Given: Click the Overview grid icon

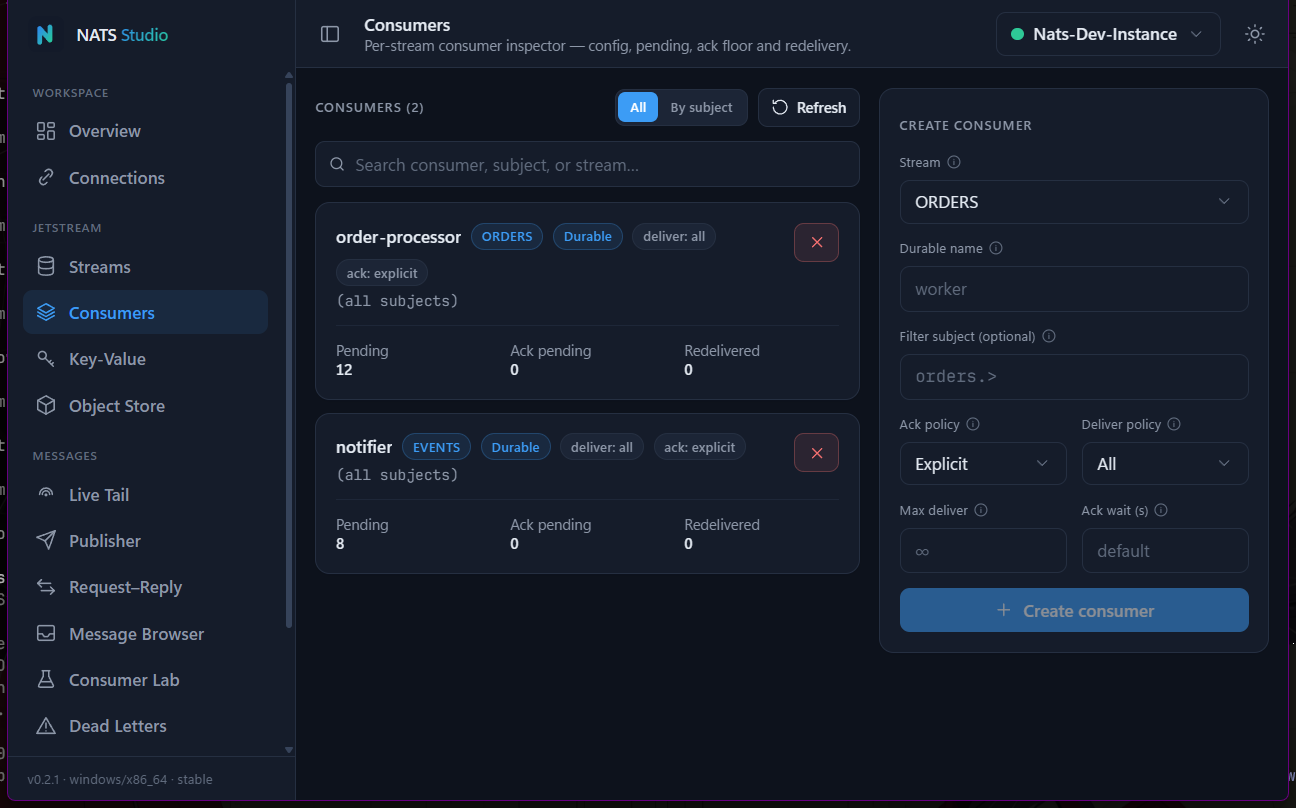Looking at the screenshot, I should [46, 131].
